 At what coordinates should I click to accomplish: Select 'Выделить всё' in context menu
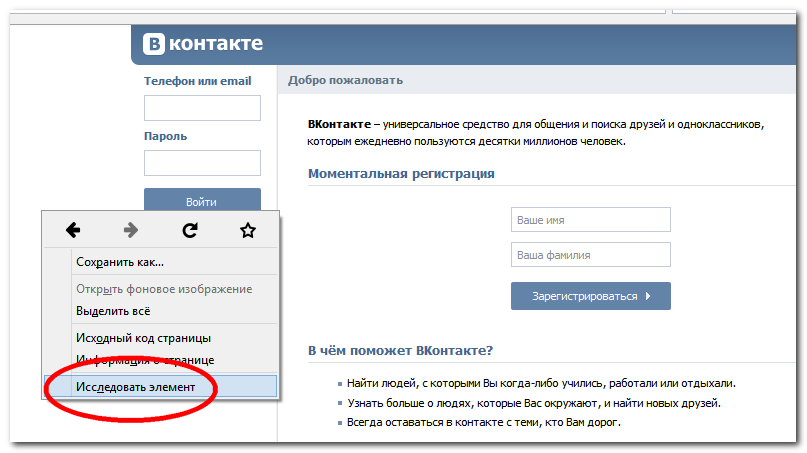pyautogui.click(x=161, y=311)
